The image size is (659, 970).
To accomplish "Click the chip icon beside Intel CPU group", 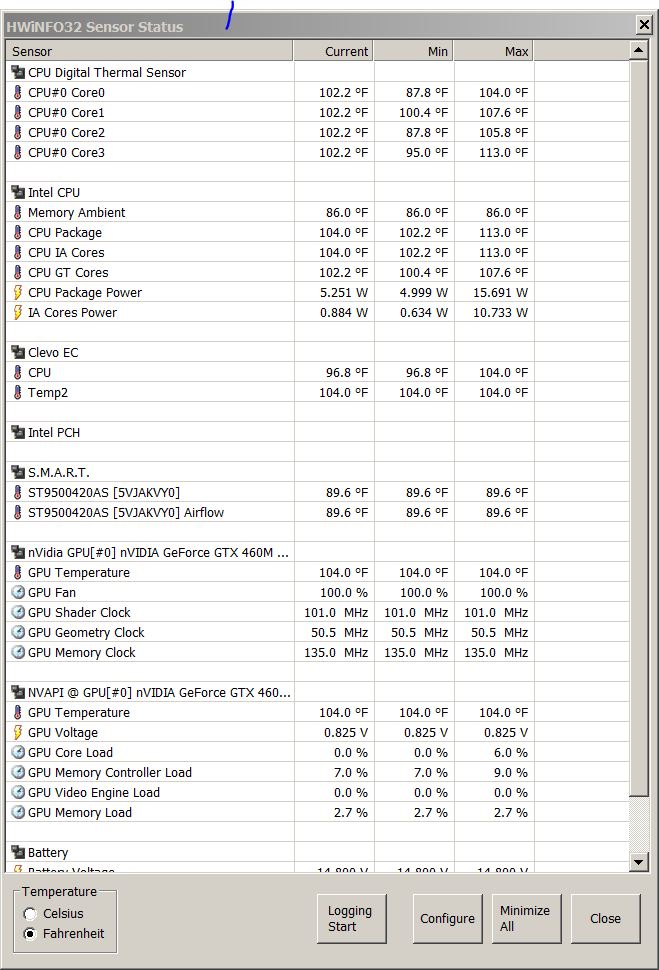I will click(17, 192).
